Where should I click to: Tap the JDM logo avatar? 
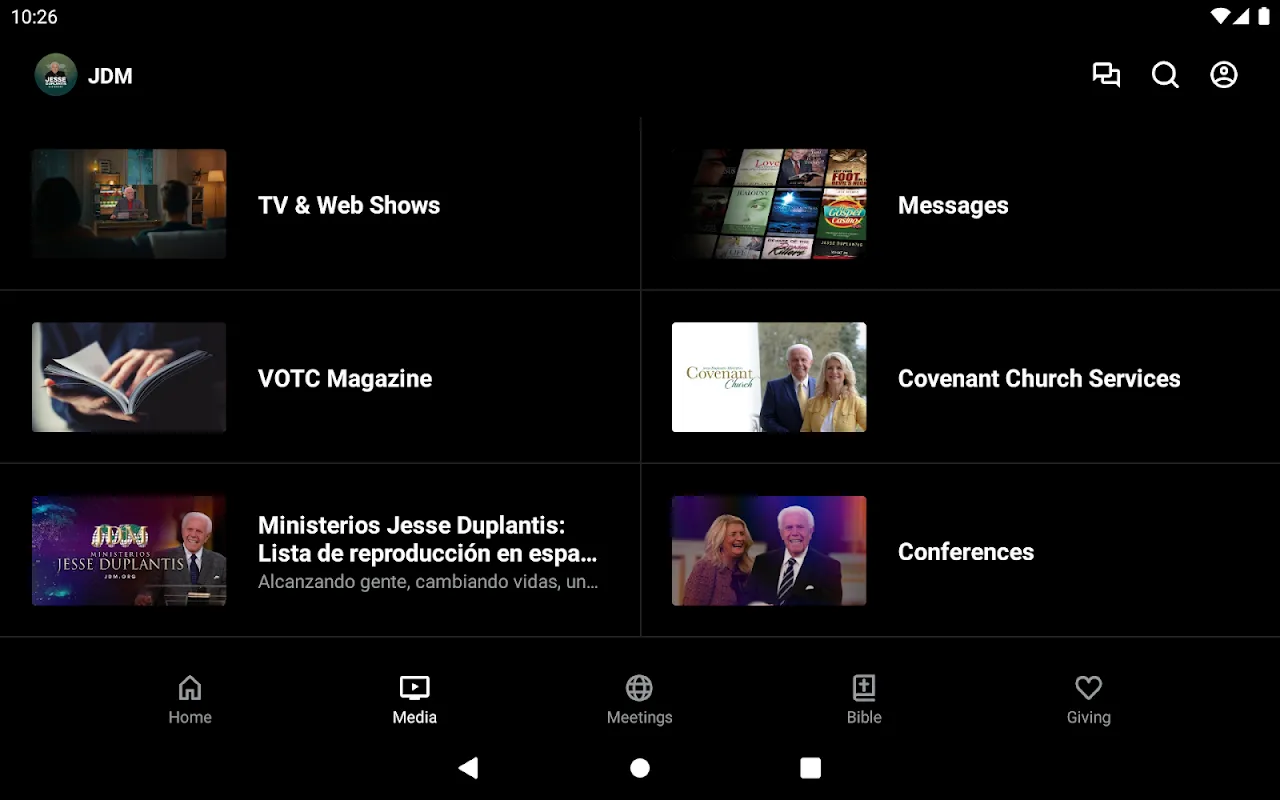click(x=56, y=75)
